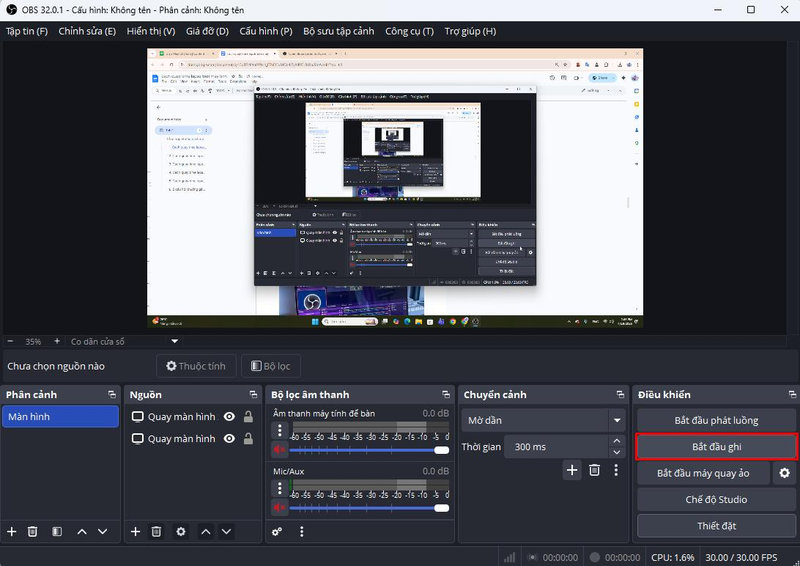The height and width of the screenshot is (566, 800).
Task: Click the Thuộc tính button
Action: click(x=196, y=366)
